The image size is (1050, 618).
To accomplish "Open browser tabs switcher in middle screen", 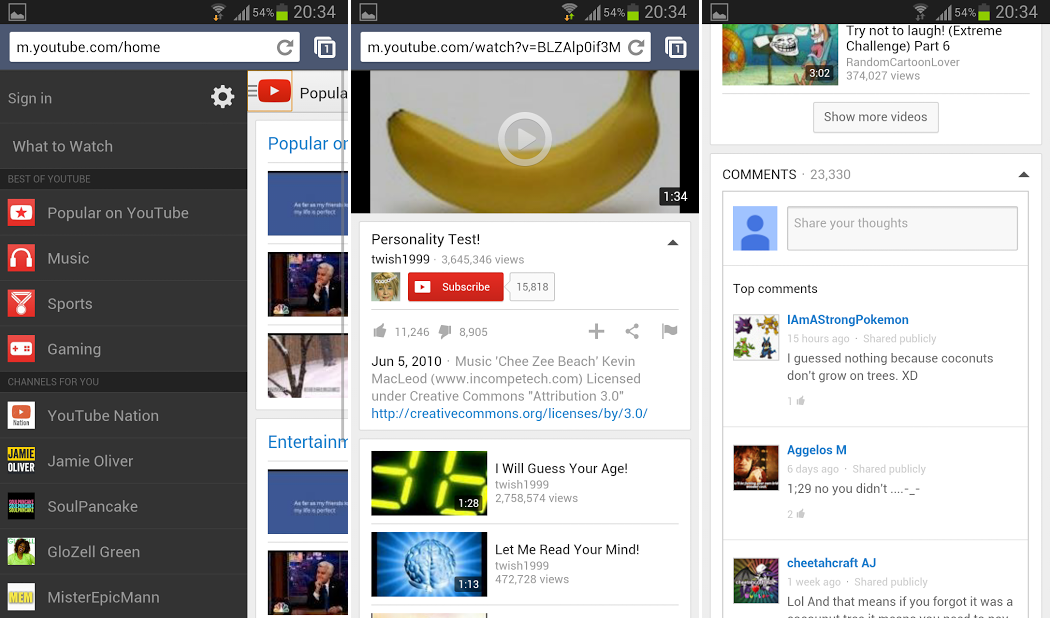I will click(x=676, y=48).
